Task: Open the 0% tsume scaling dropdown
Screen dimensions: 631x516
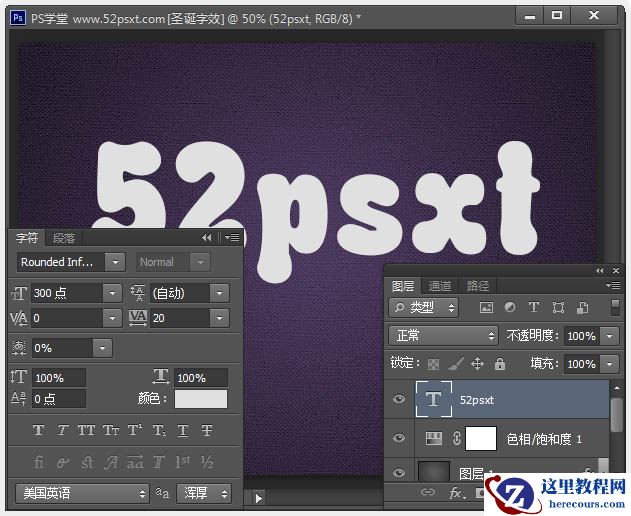Action: (102, 348)
